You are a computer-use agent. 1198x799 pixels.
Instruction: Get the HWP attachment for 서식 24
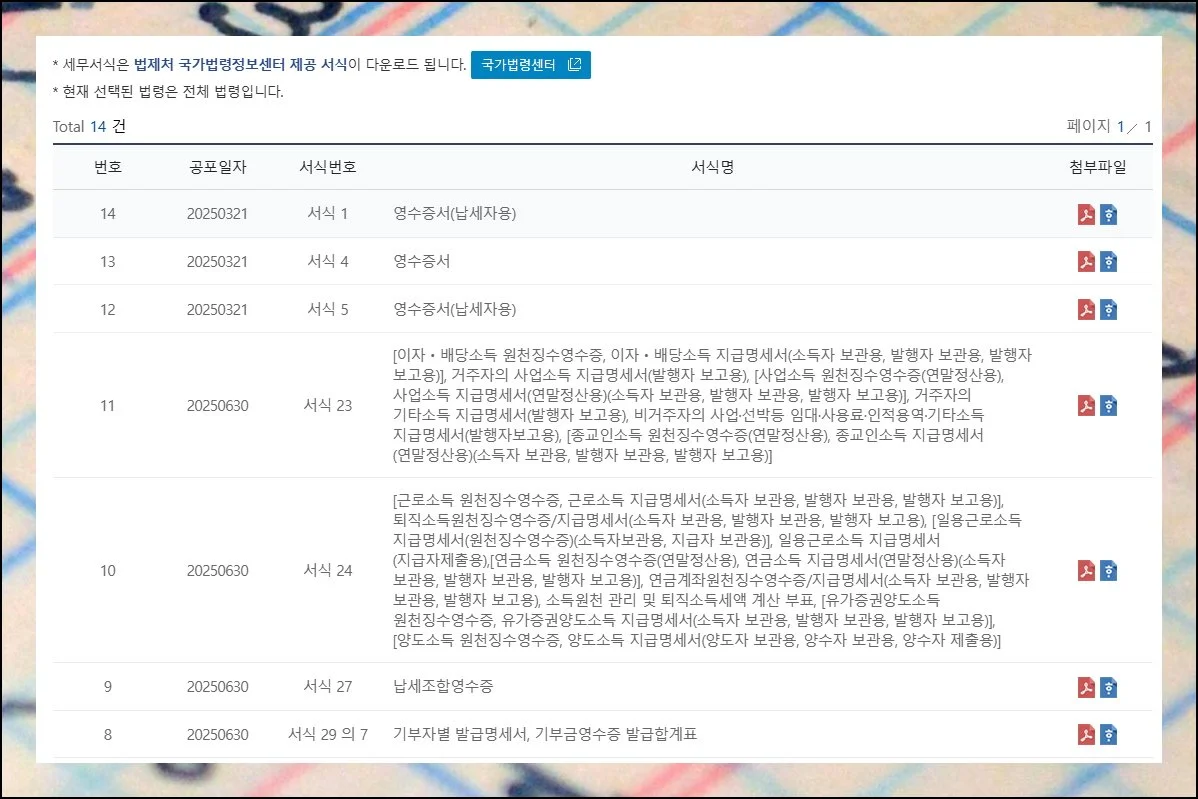point(1108,571)
